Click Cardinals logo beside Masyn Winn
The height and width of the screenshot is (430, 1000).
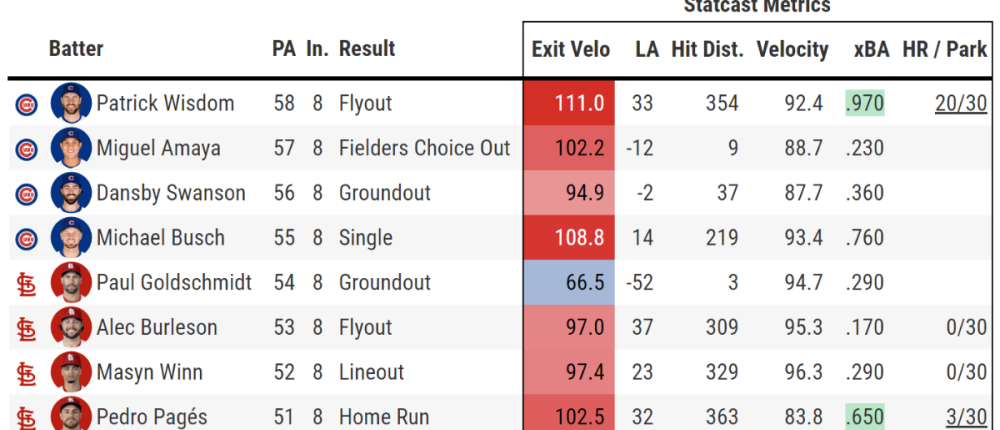[26, 374]
